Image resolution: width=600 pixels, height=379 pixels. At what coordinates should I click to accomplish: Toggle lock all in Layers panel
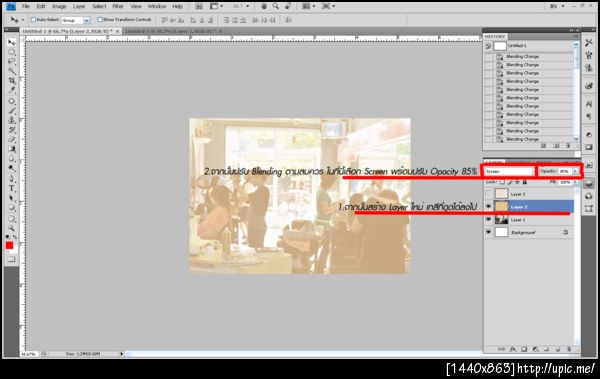525,183
